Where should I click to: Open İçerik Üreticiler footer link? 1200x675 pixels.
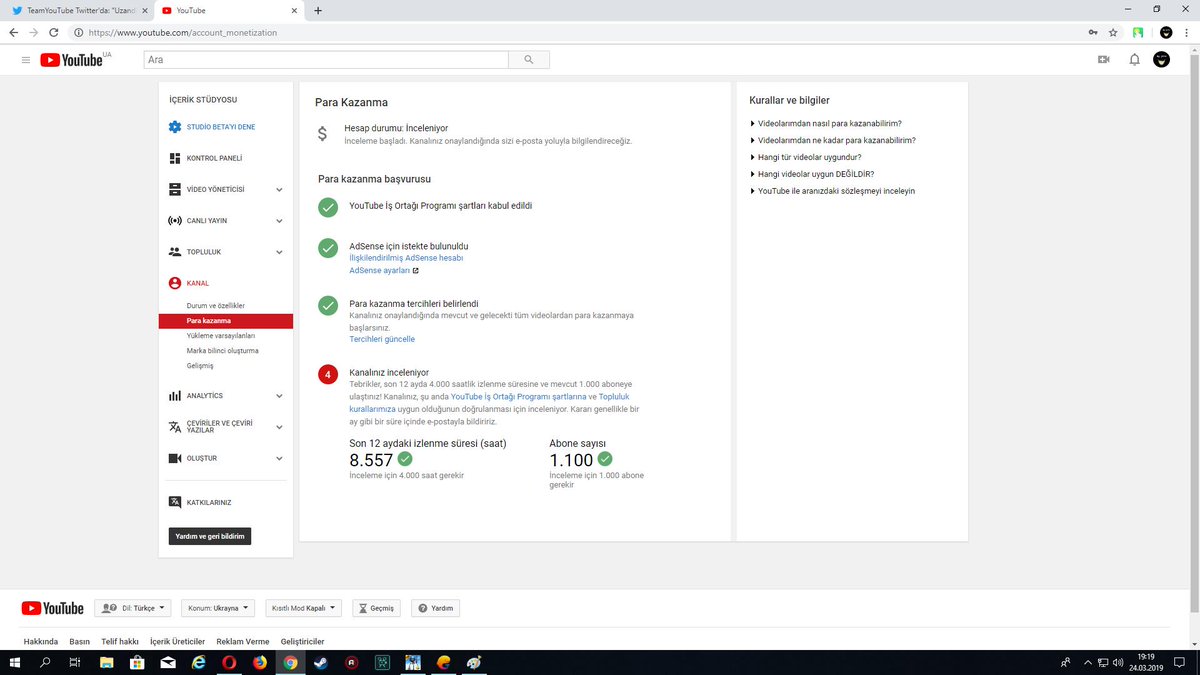tap(177, 641)
